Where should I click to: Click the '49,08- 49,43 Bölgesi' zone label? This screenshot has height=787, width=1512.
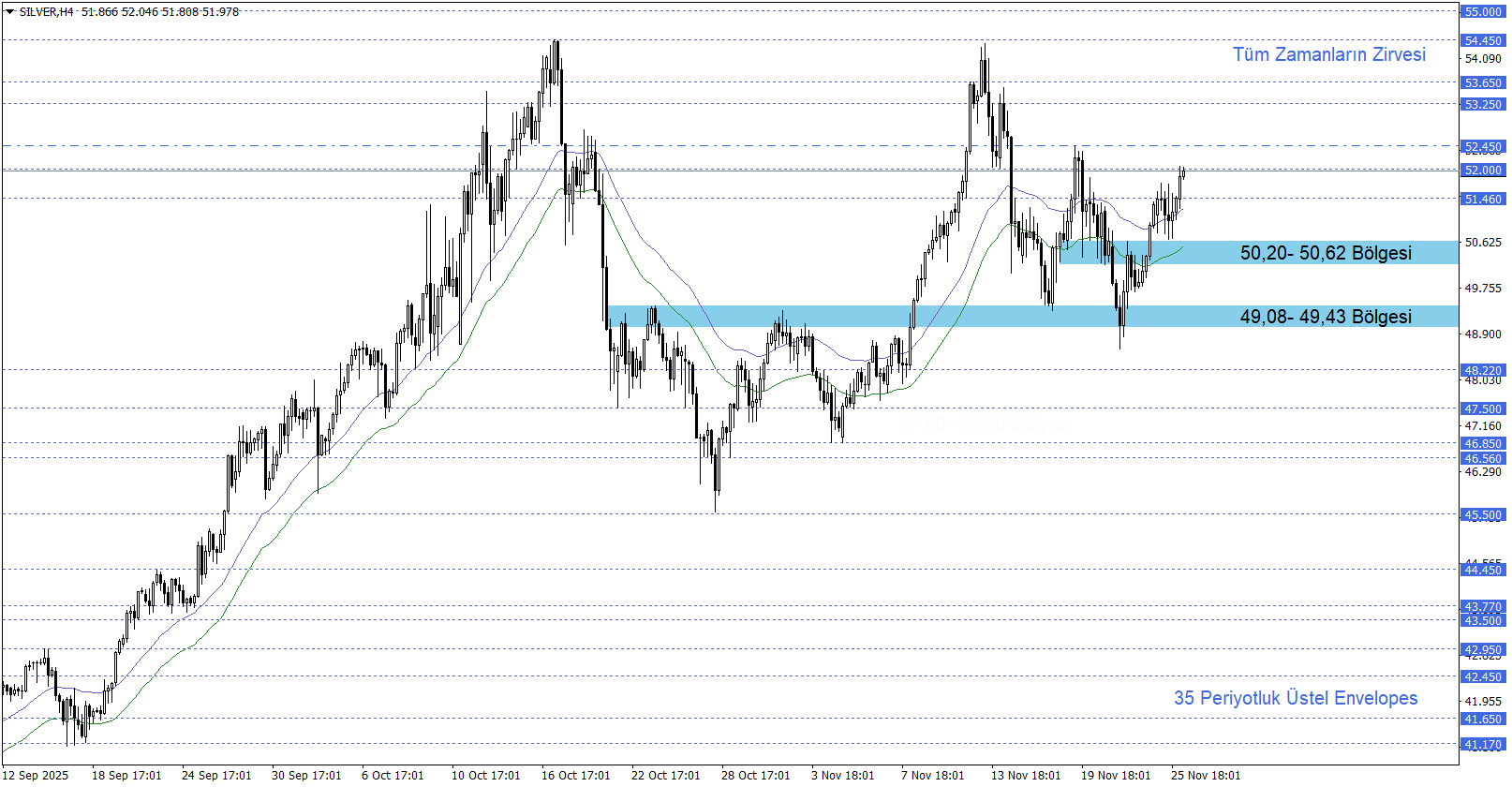[x=1325, y=317]
